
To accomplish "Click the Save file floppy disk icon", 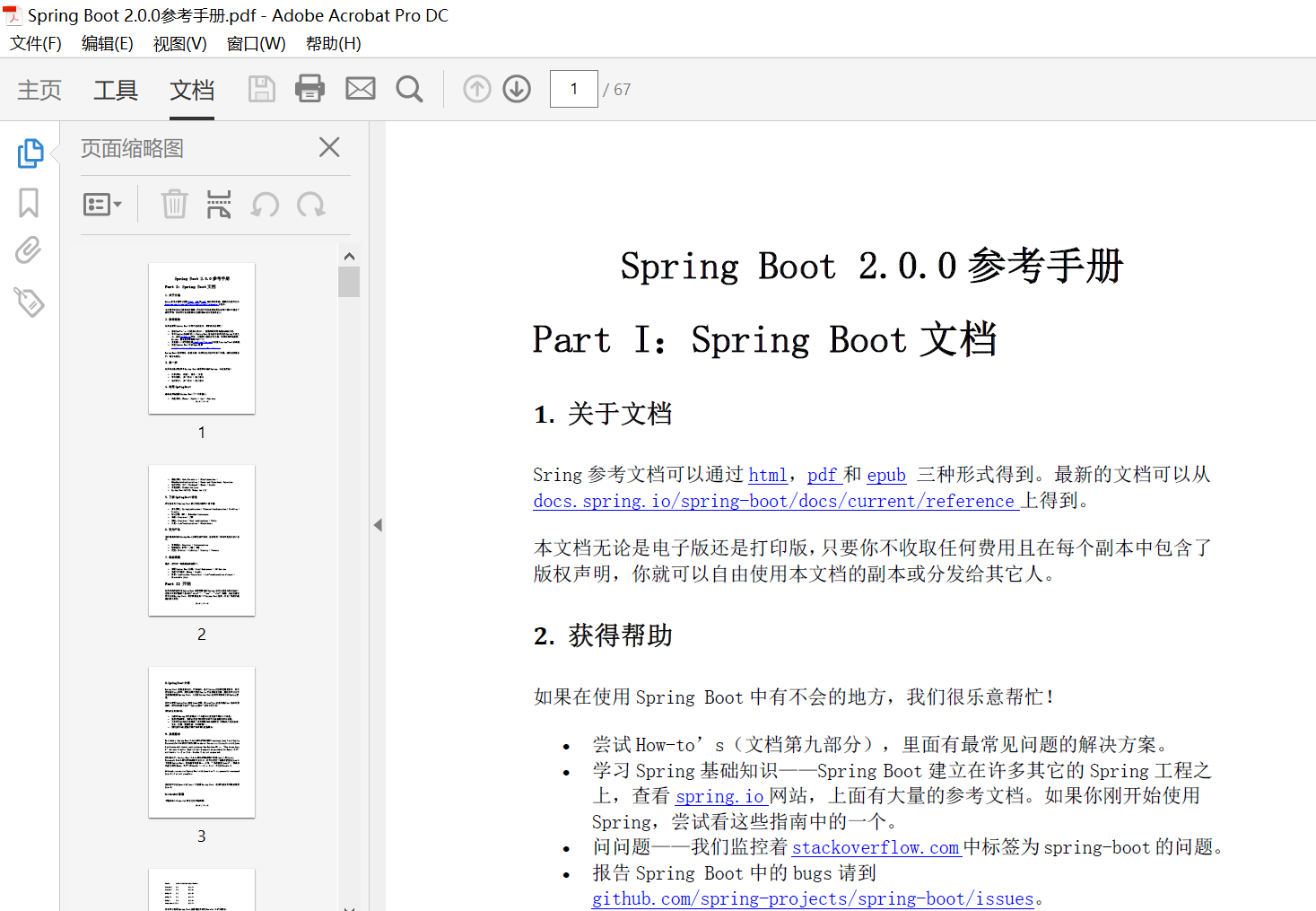I will [x=261, y=89].
